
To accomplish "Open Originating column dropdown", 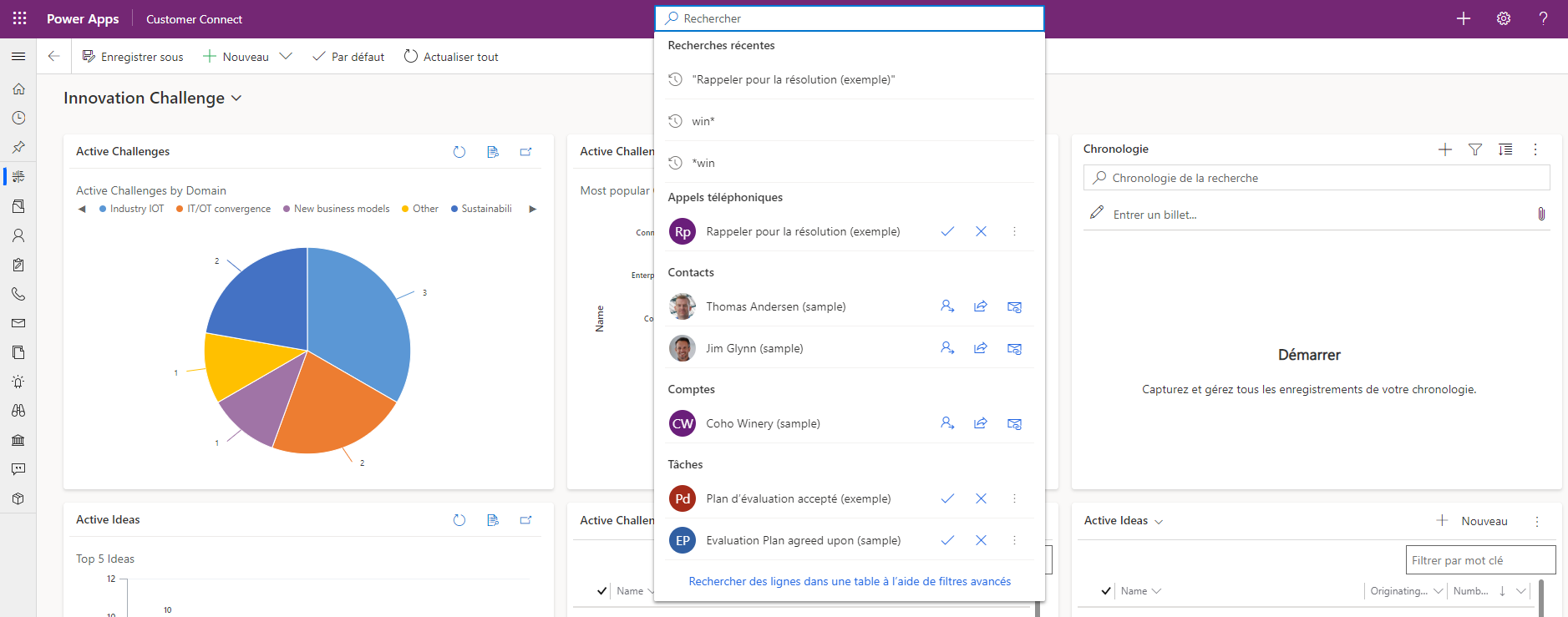I will pos(1438,591).
